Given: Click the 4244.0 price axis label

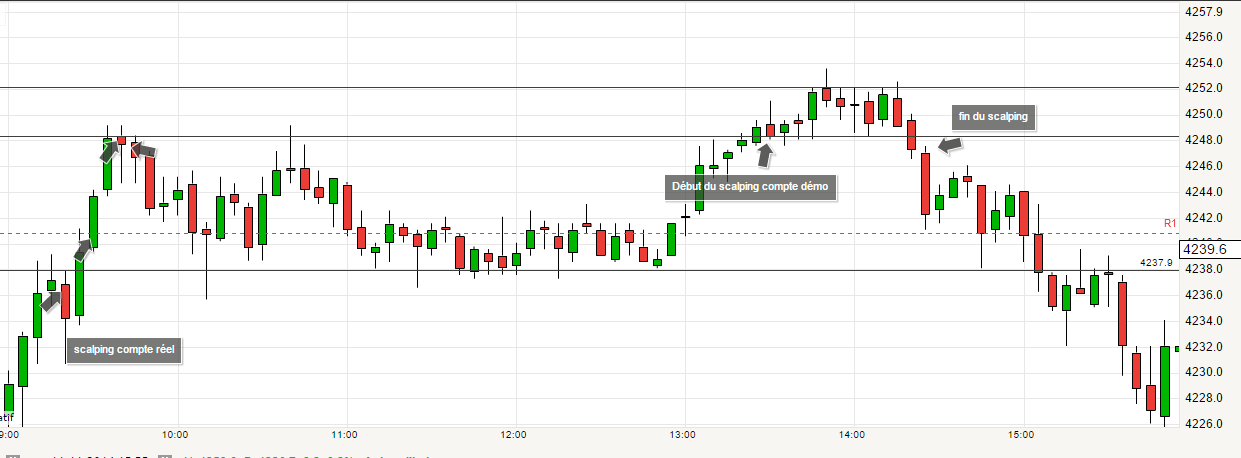Looking at the screenshot, I should click(x=1205, y=192).
